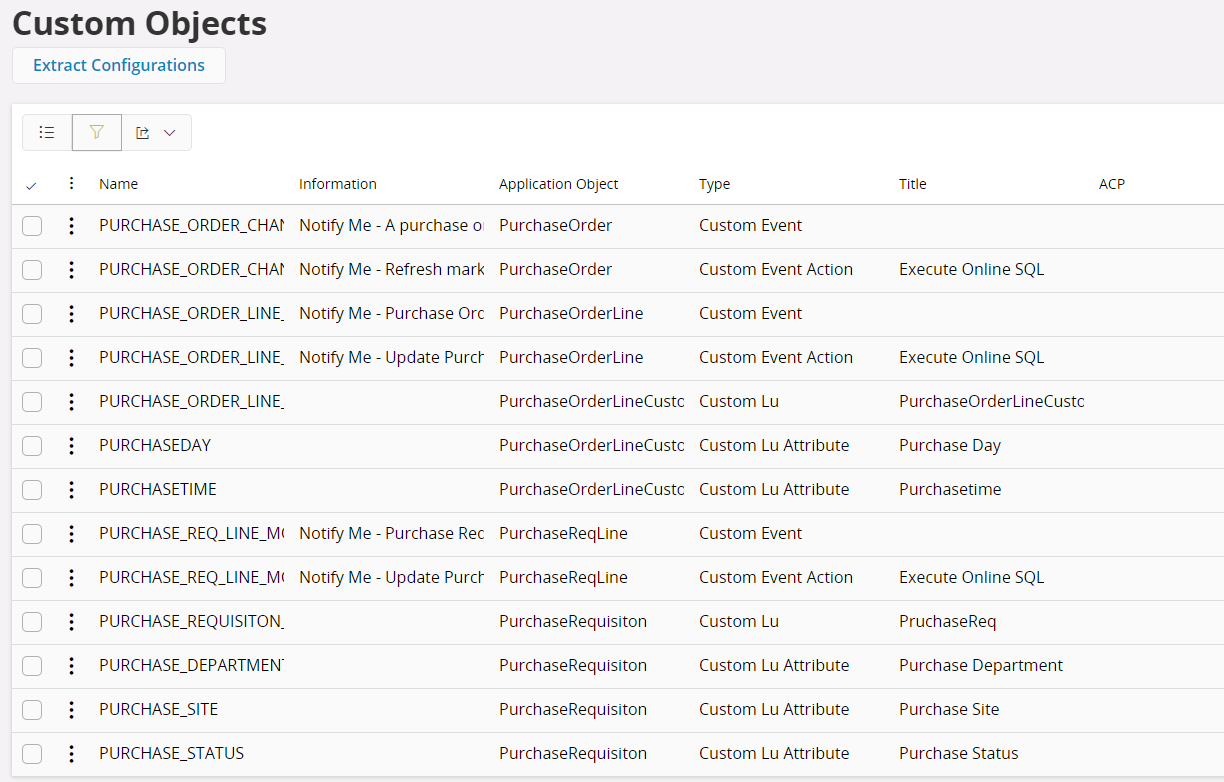Open the PURCHASE_STATUS name cell

(x=171, y=754)
